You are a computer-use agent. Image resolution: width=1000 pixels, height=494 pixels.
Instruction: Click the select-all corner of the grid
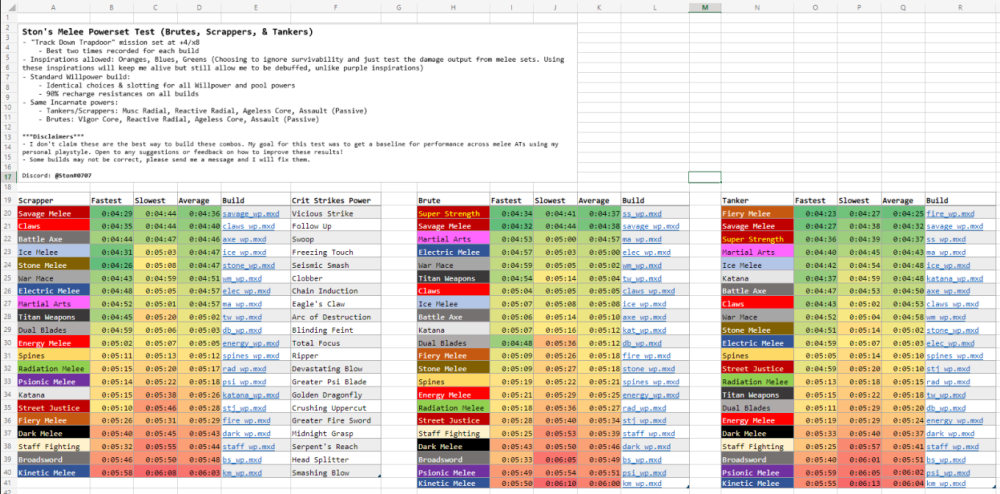pos(7,7)
